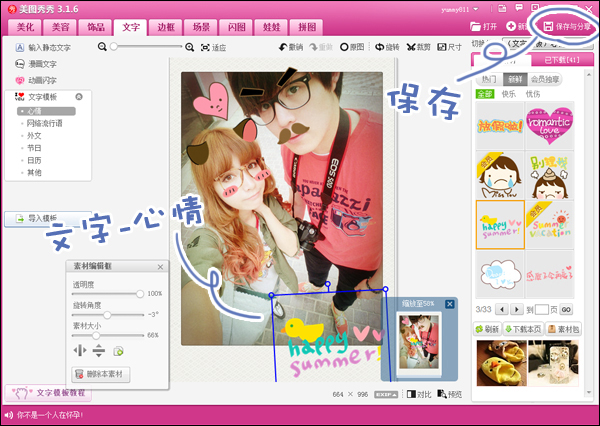Click the canvas zoom slider handle
Image resolution: width=600 pixels, height=426 pixels.
(x=114, y=46)
